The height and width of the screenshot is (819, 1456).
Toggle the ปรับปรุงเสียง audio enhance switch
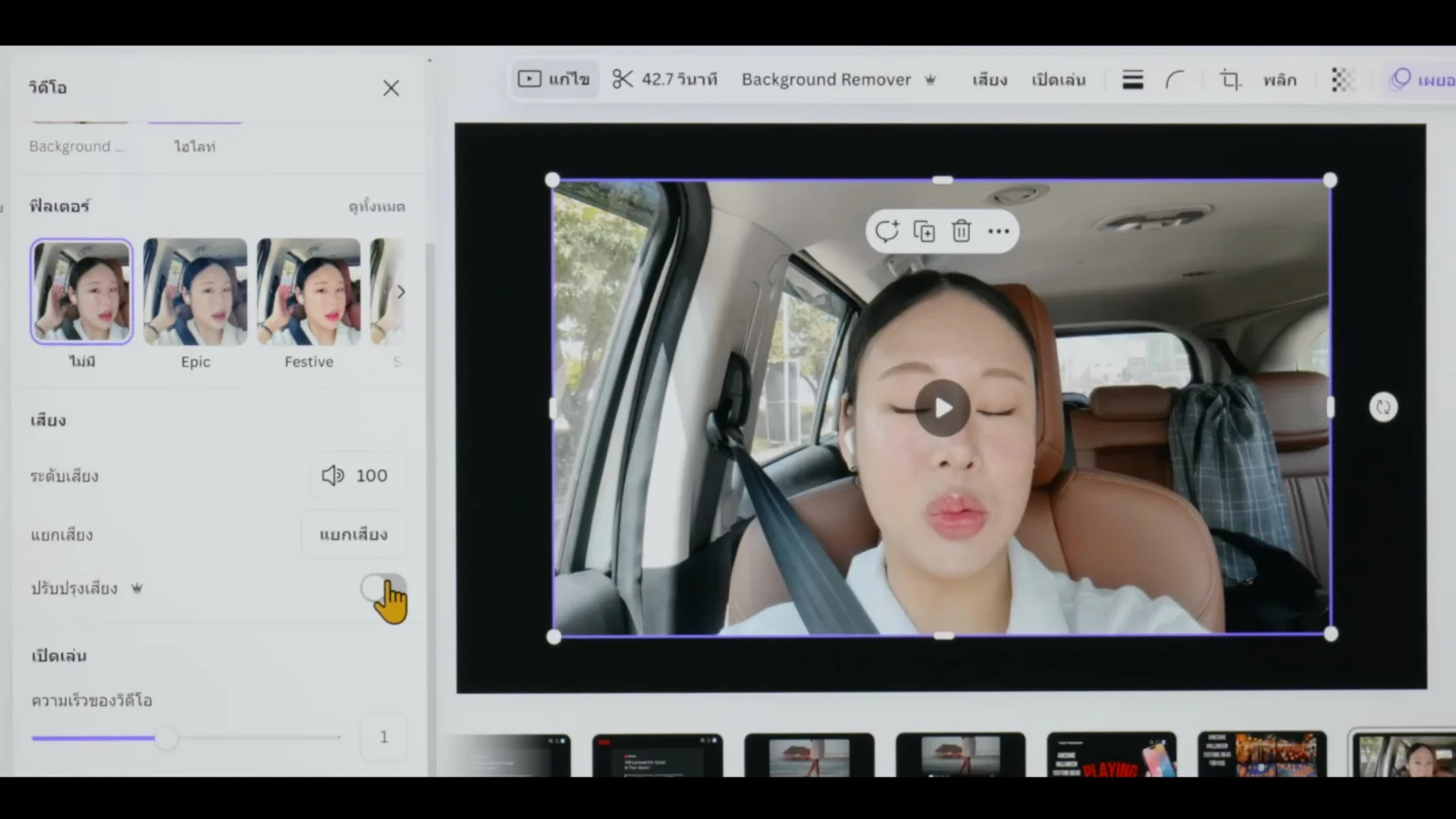(383, 589)
